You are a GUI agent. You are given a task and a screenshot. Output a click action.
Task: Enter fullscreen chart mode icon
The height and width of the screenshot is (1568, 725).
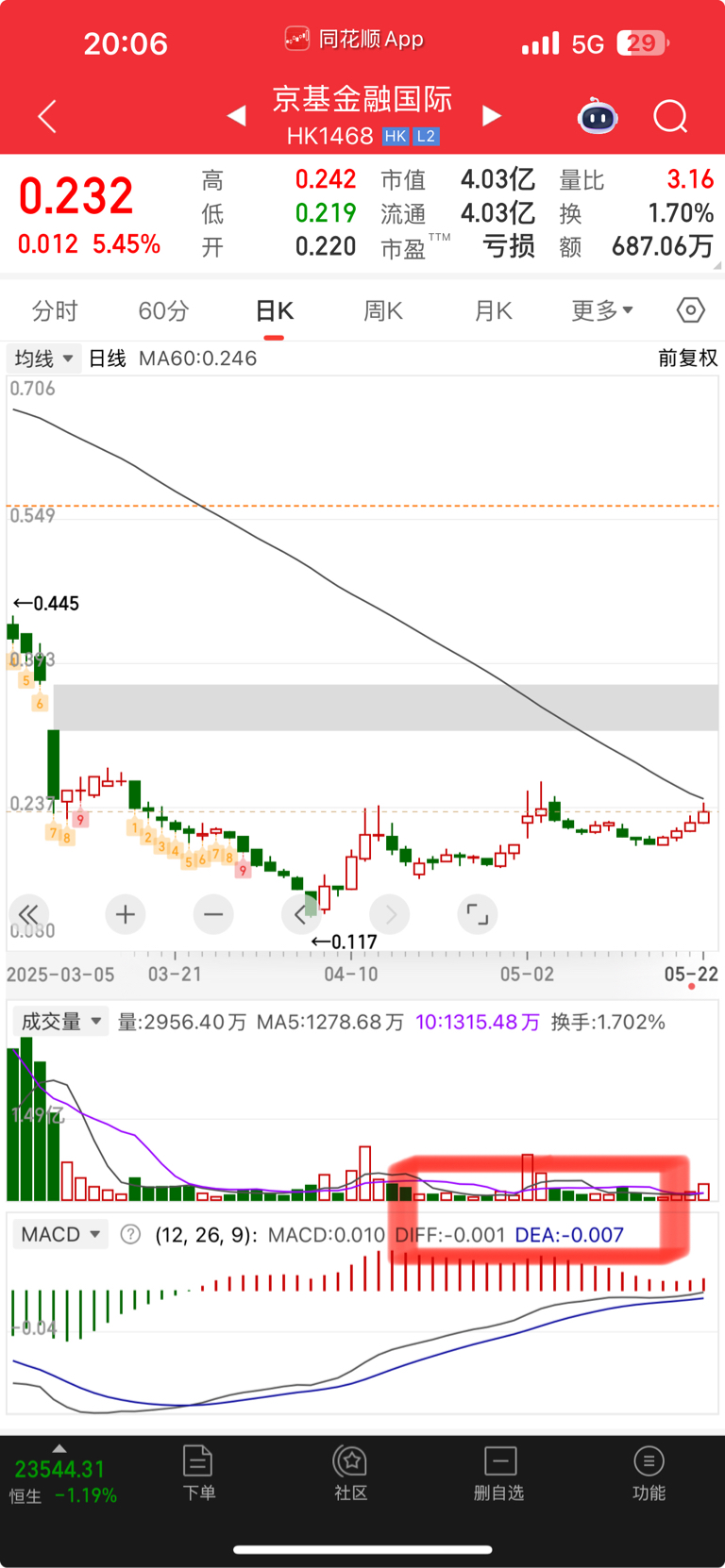(478, 914)
